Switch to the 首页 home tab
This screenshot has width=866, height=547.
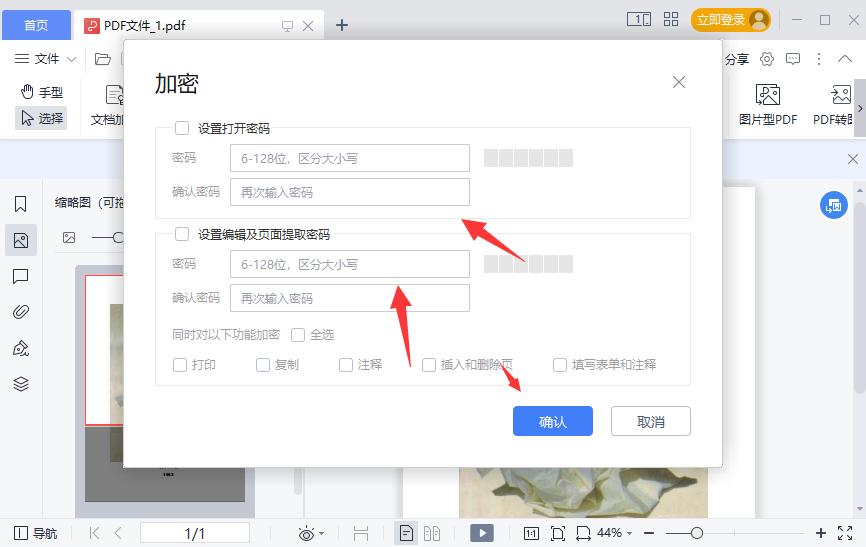tap(36, 25)
